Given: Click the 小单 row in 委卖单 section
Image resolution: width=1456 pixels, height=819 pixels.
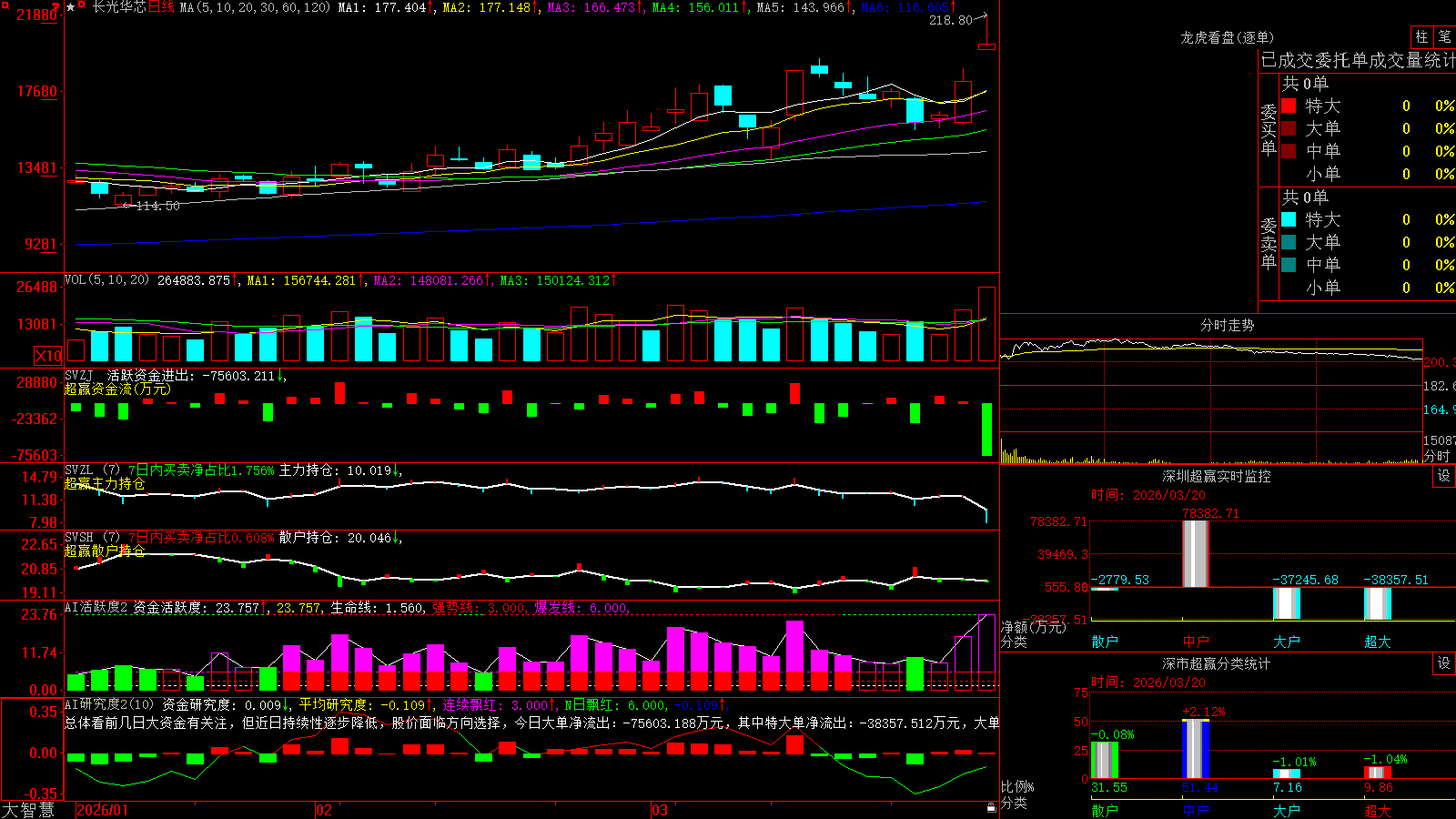Looking at the screenshot, I should tap(1368, 288).
